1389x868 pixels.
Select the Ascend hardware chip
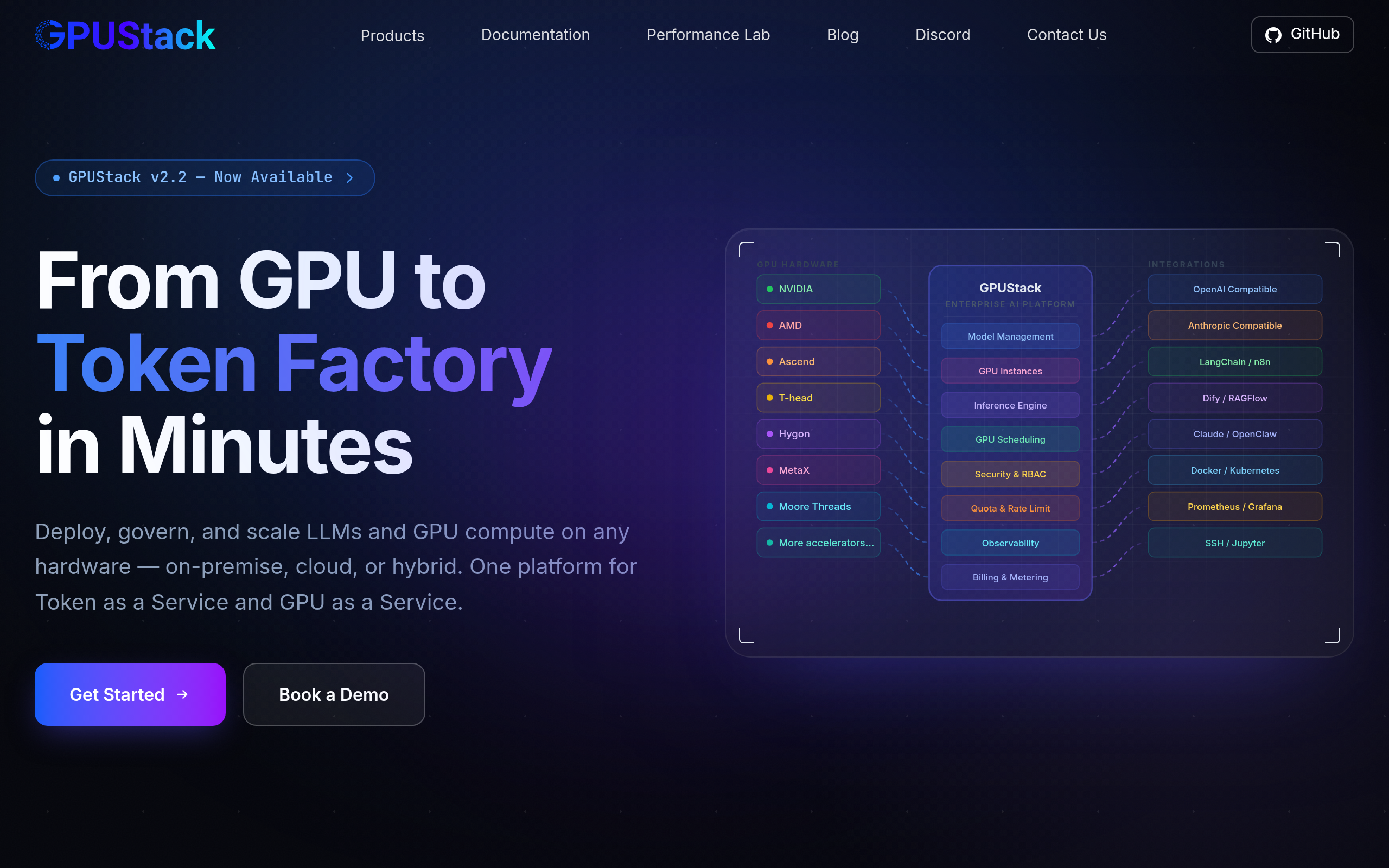[x=818, y=361]
